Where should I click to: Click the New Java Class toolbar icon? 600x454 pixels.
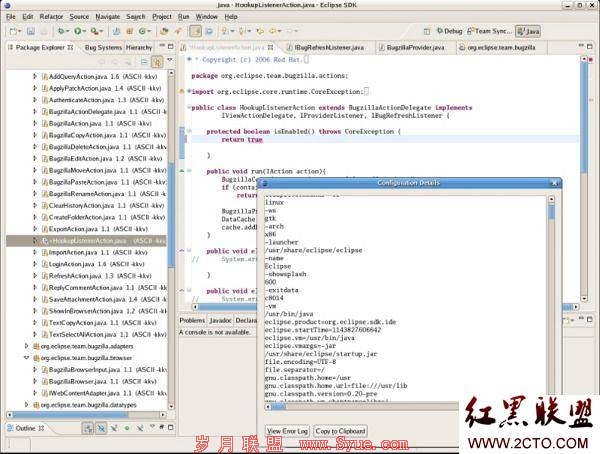(142, 31)
